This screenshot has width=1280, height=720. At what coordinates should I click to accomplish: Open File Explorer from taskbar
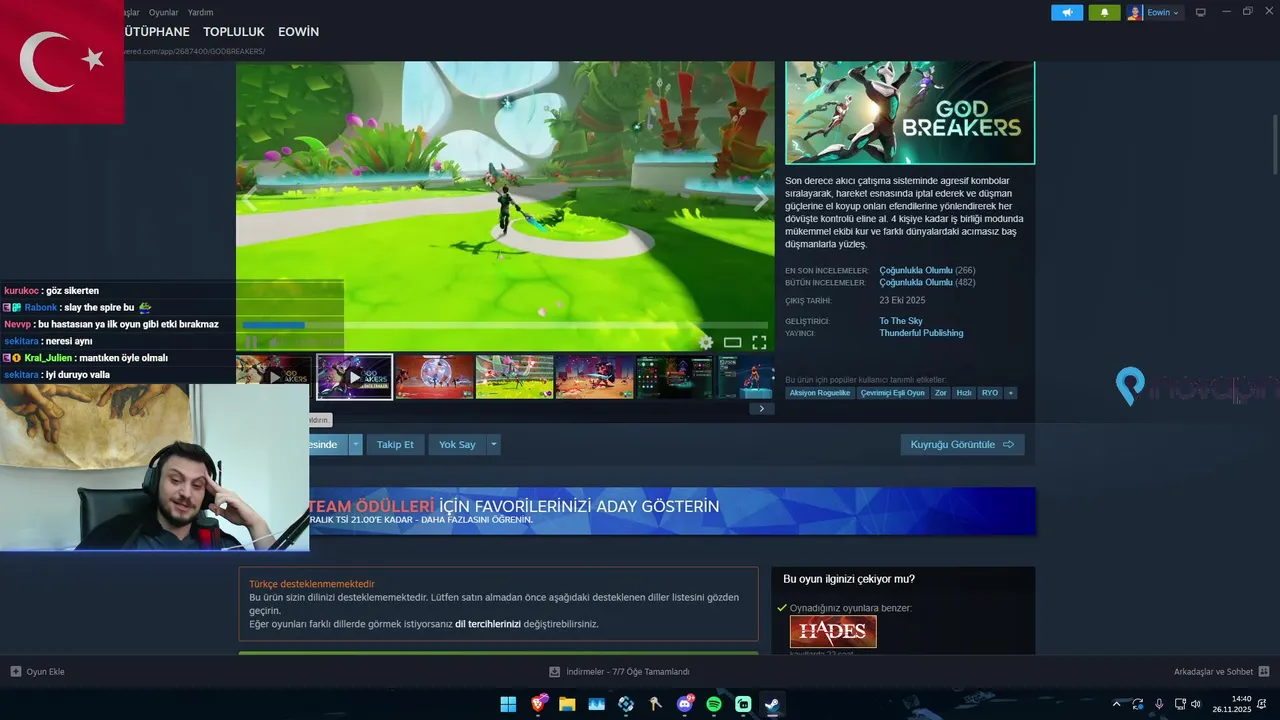pyautogui.click(x=568, y=704)
